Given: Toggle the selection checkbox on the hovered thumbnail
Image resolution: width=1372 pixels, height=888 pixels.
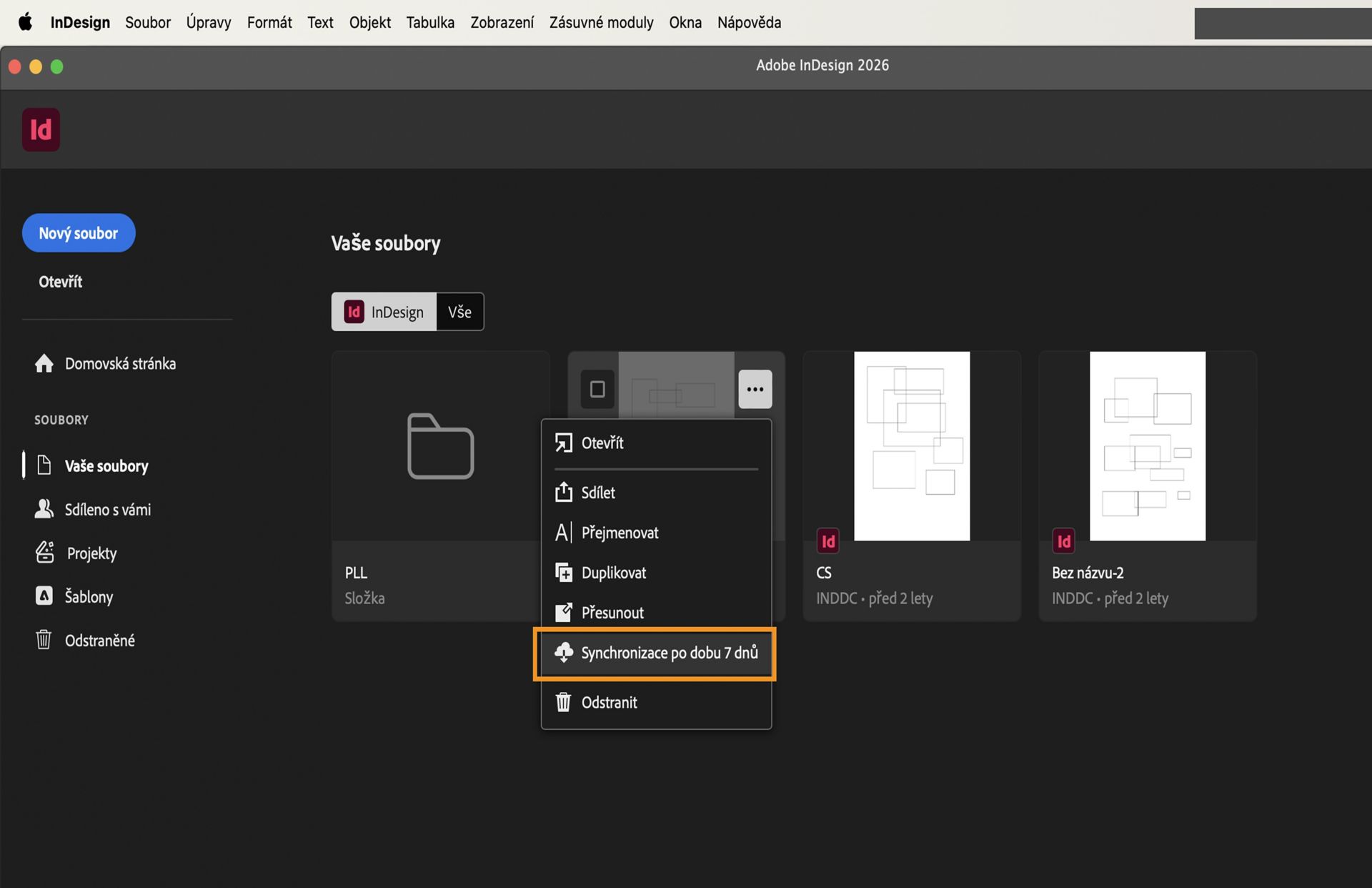Looking at the screenshot, I should [x=597, y=389].
